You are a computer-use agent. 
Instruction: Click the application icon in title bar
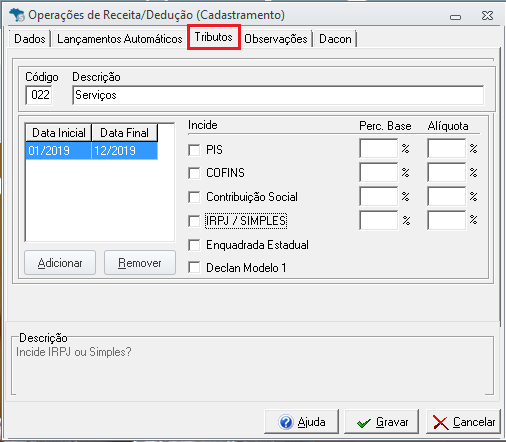[17, 15]
